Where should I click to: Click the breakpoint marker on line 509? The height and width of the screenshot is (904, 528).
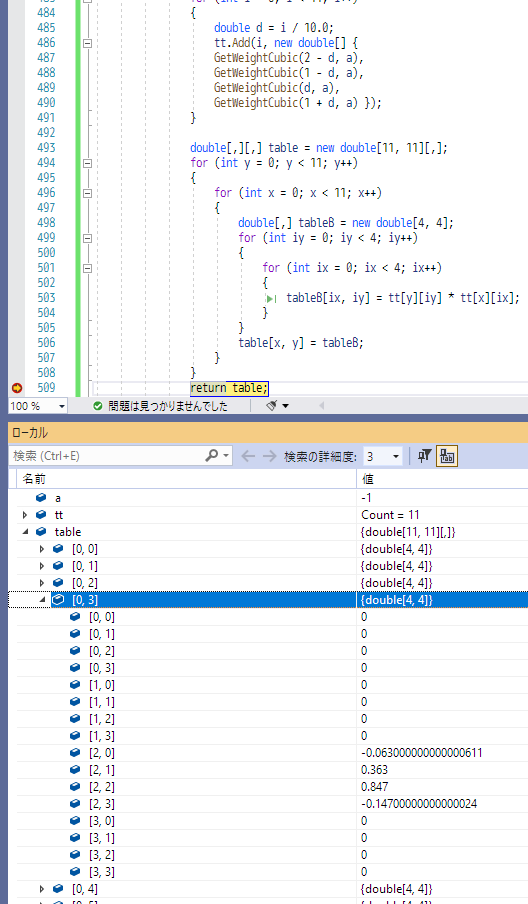click(16, 388)
